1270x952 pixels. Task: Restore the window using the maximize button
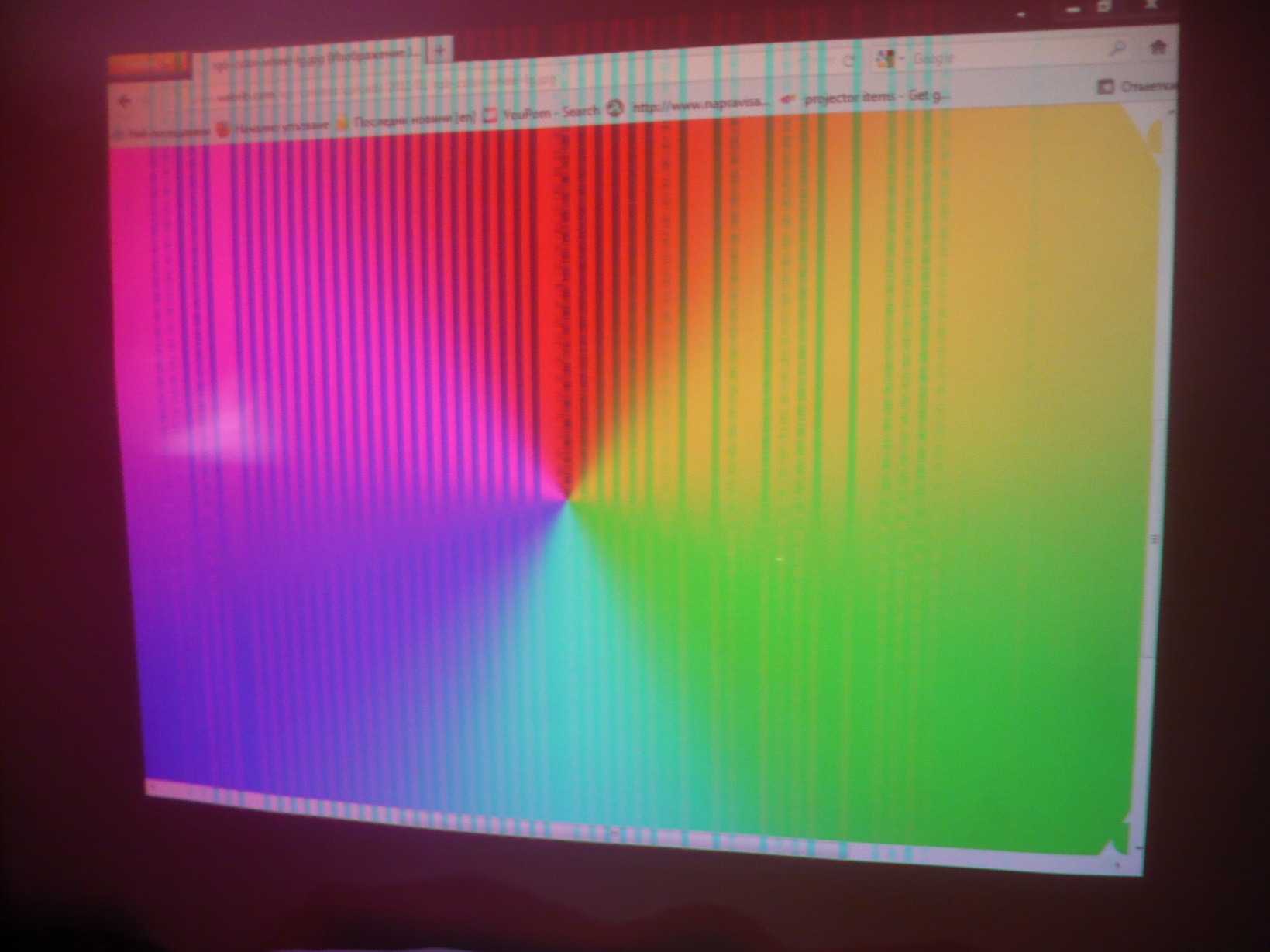point(1105,8)
